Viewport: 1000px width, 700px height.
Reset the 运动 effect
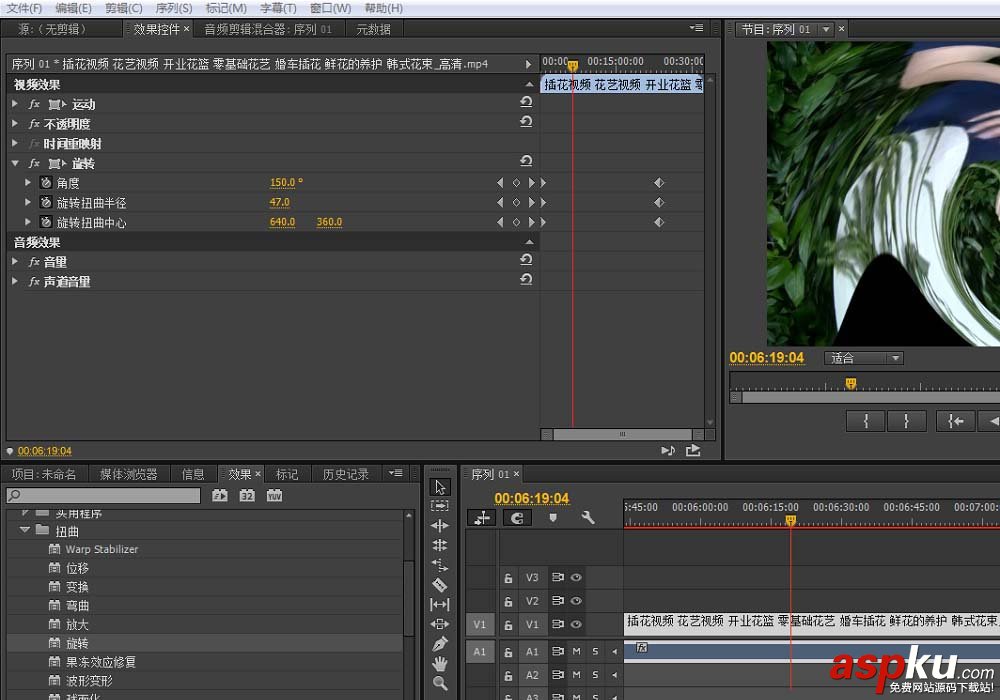click(x=526, y=101)
